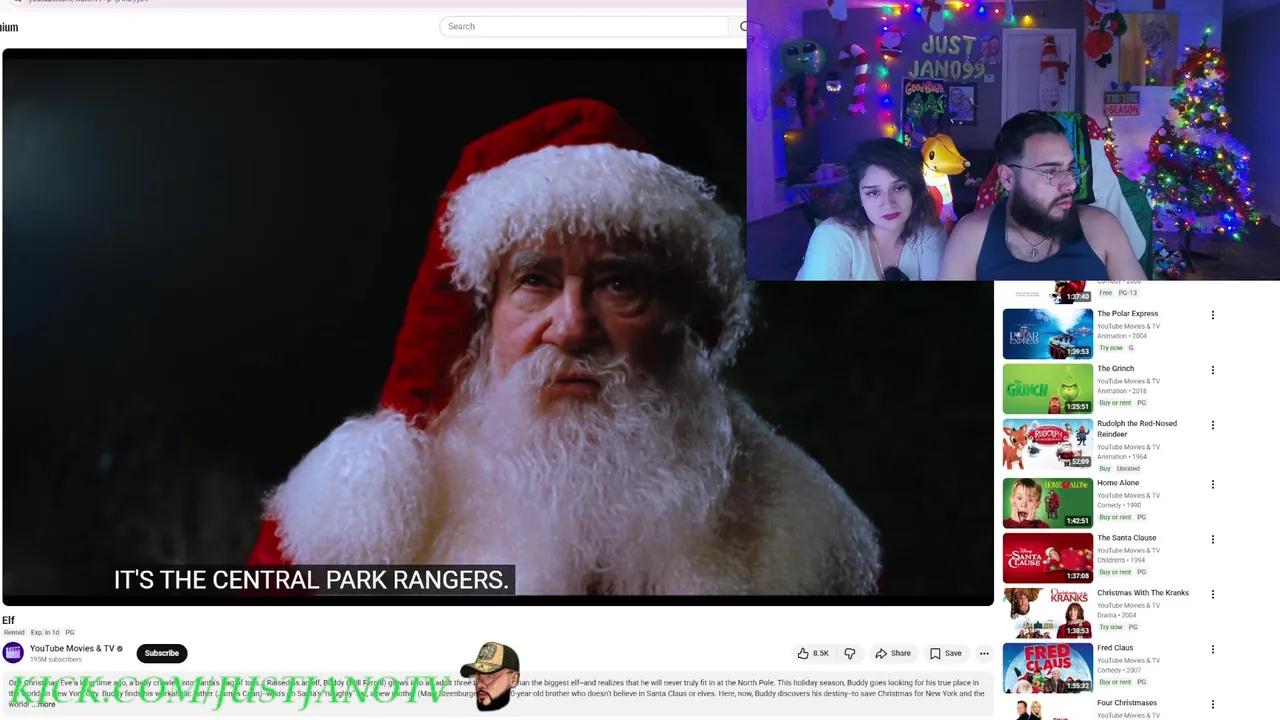Open options menu for Home Alone

click(1213, 485)
